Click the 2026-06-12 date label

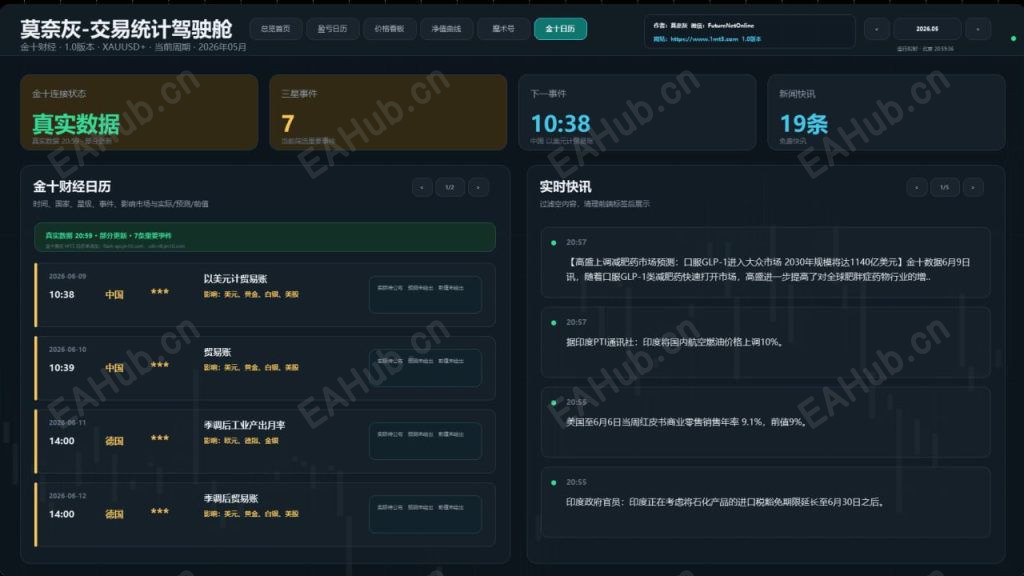(67, 496)
